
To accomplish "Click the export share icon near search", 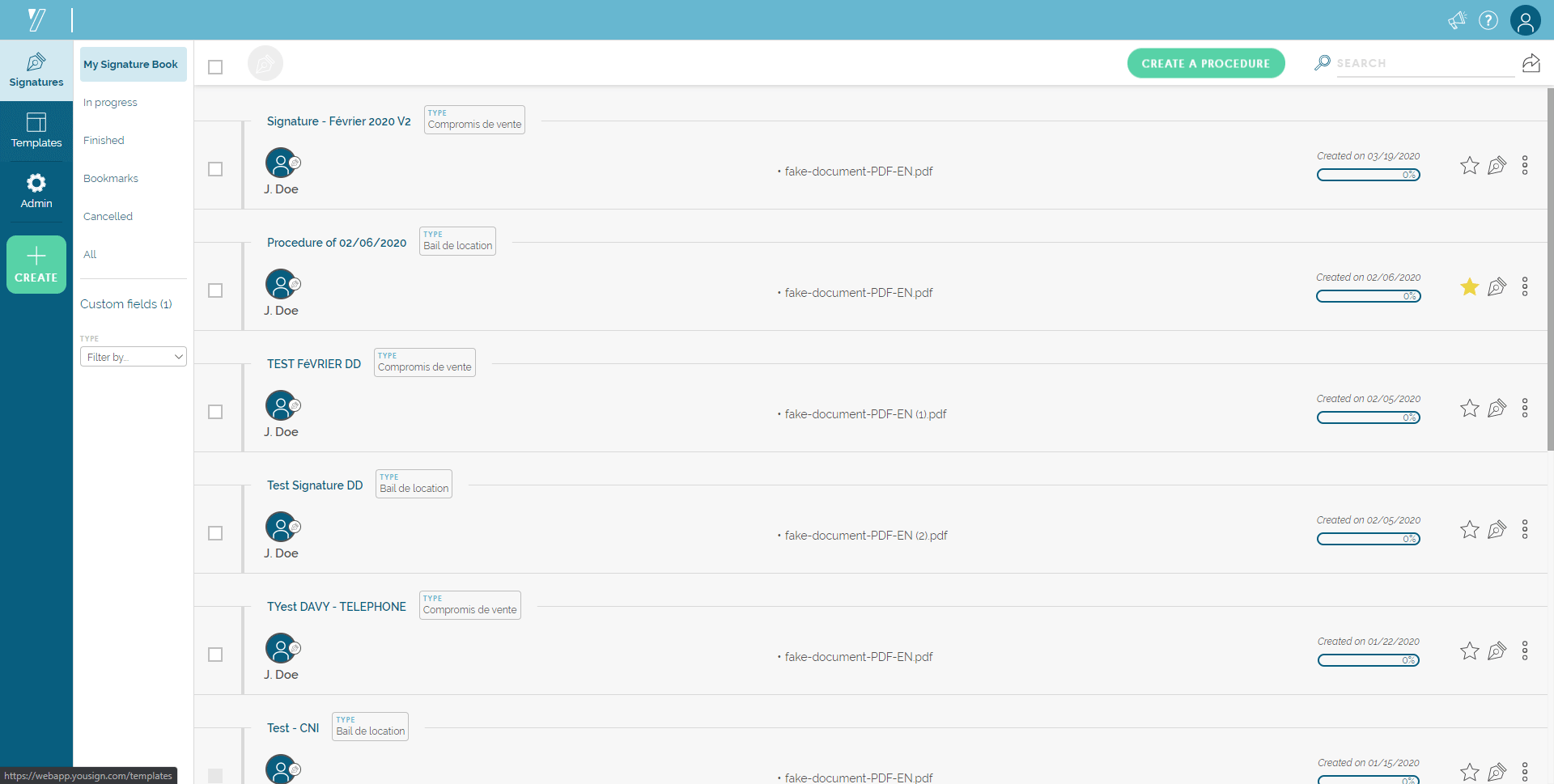I will [1531, 63].
